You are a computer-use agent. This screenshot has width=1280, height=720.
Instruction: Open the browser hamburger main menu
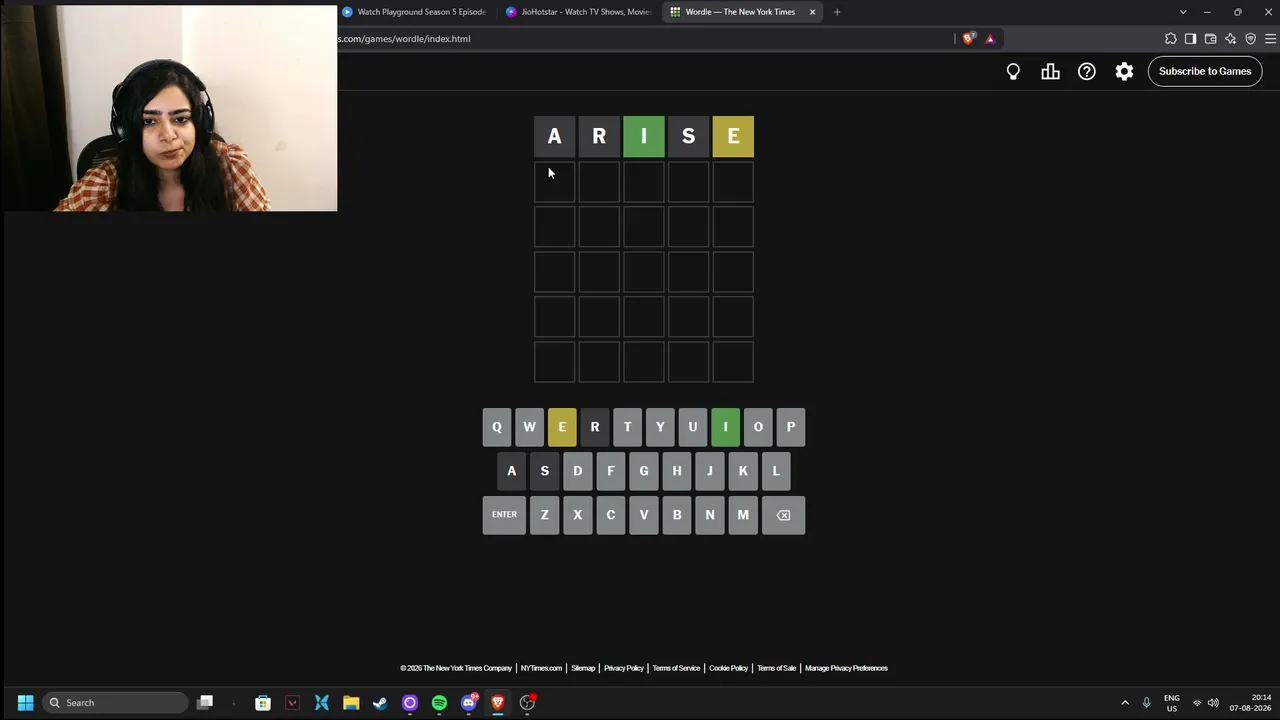1270,39
